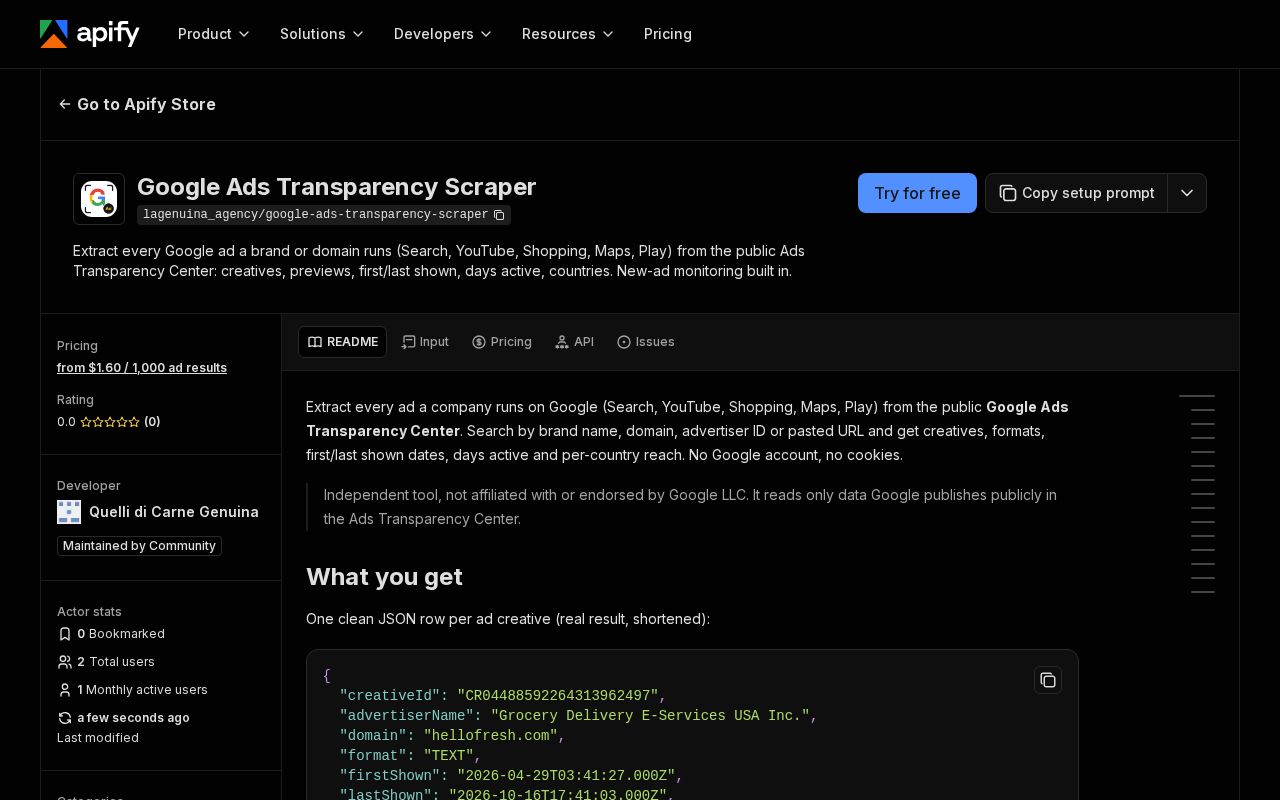Click the rating stars

click(110, 422)
